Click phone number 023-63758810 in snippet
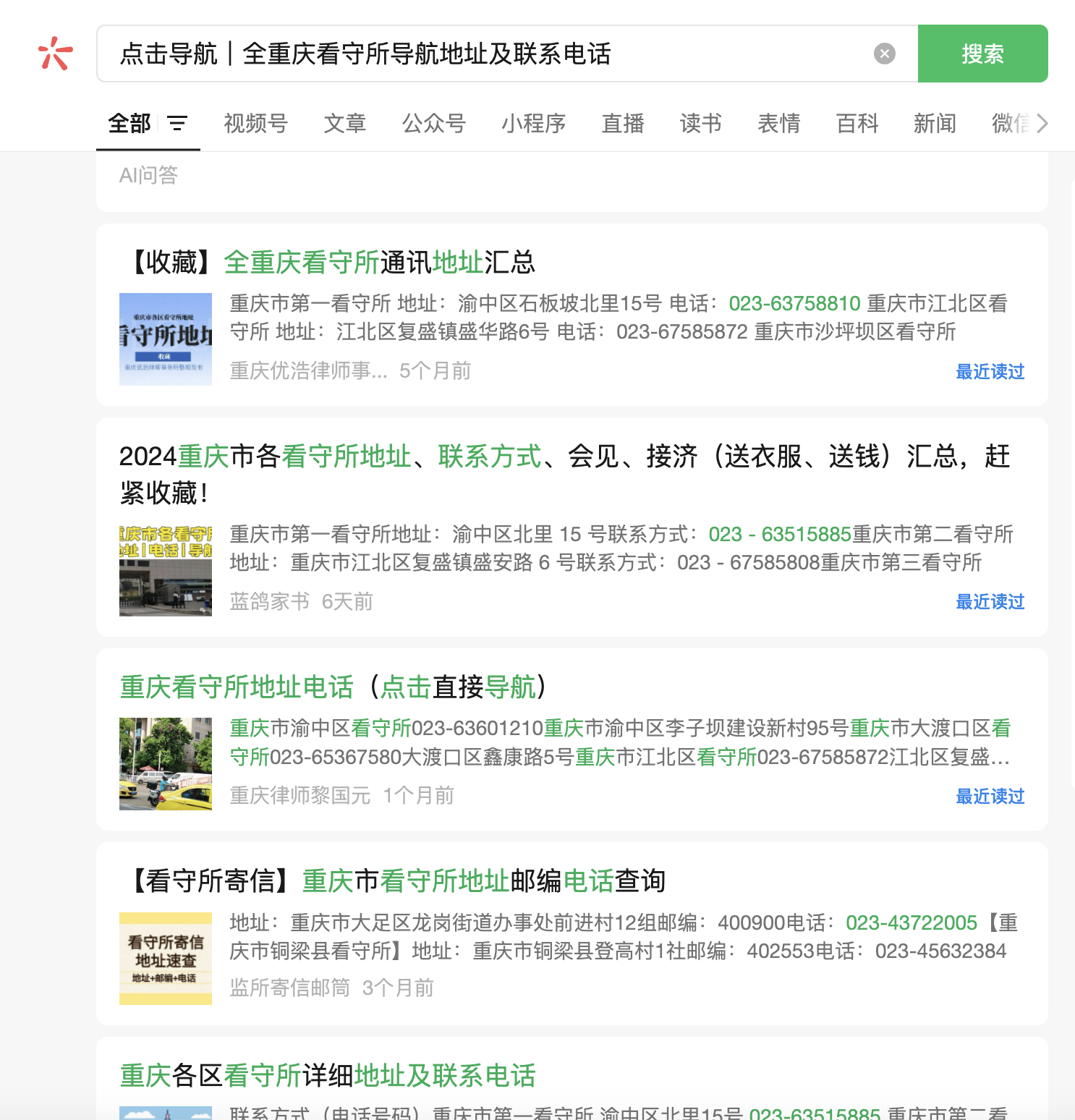The image size is (1075, 1120). tap(794, 303)
